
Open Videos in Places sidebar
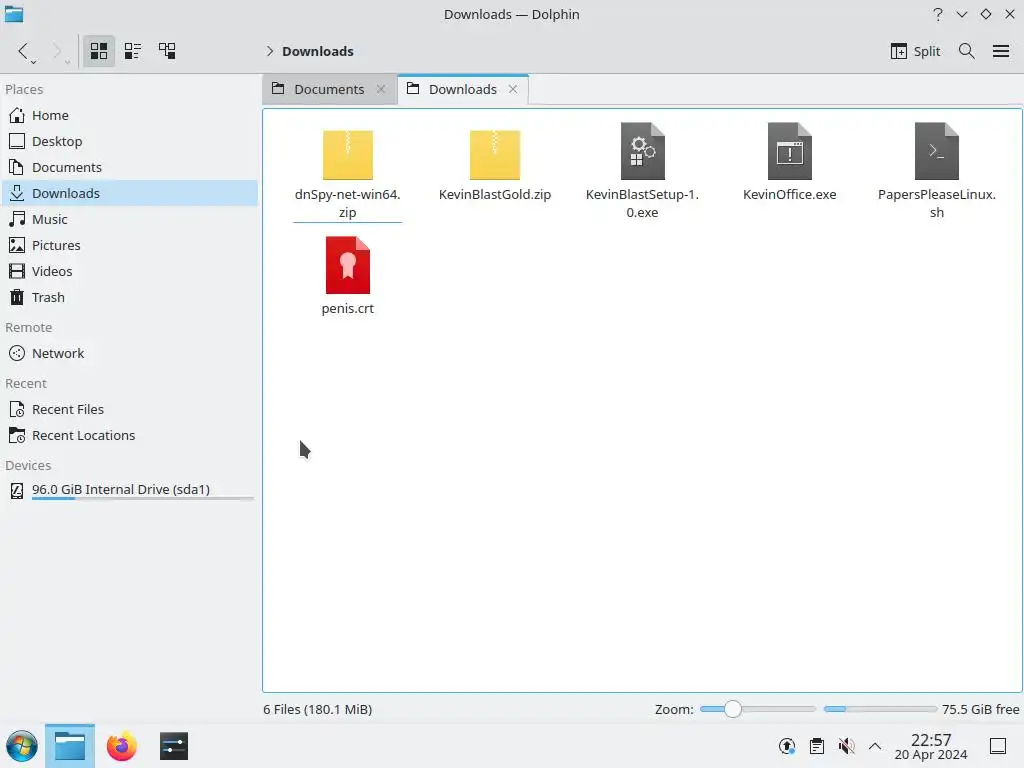click(x=129, y=272)
